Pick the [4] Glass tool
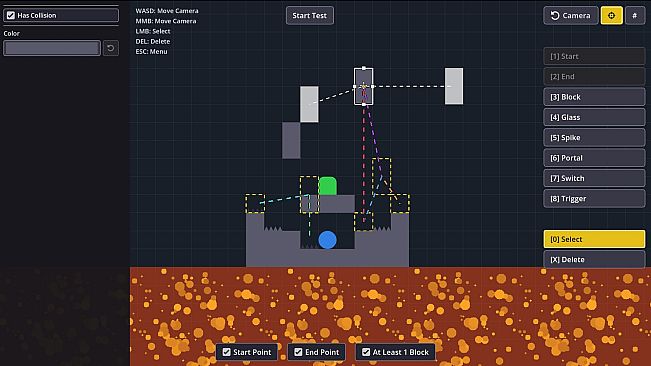The width and height of the screenshot is (651, 366). coord(594,117)
